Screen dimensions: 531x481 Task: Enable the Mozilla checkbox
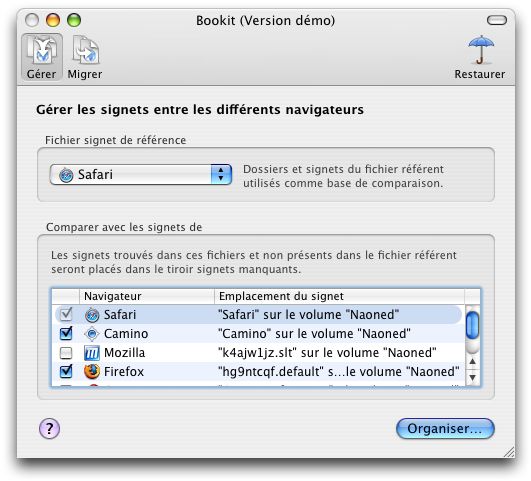66,353
